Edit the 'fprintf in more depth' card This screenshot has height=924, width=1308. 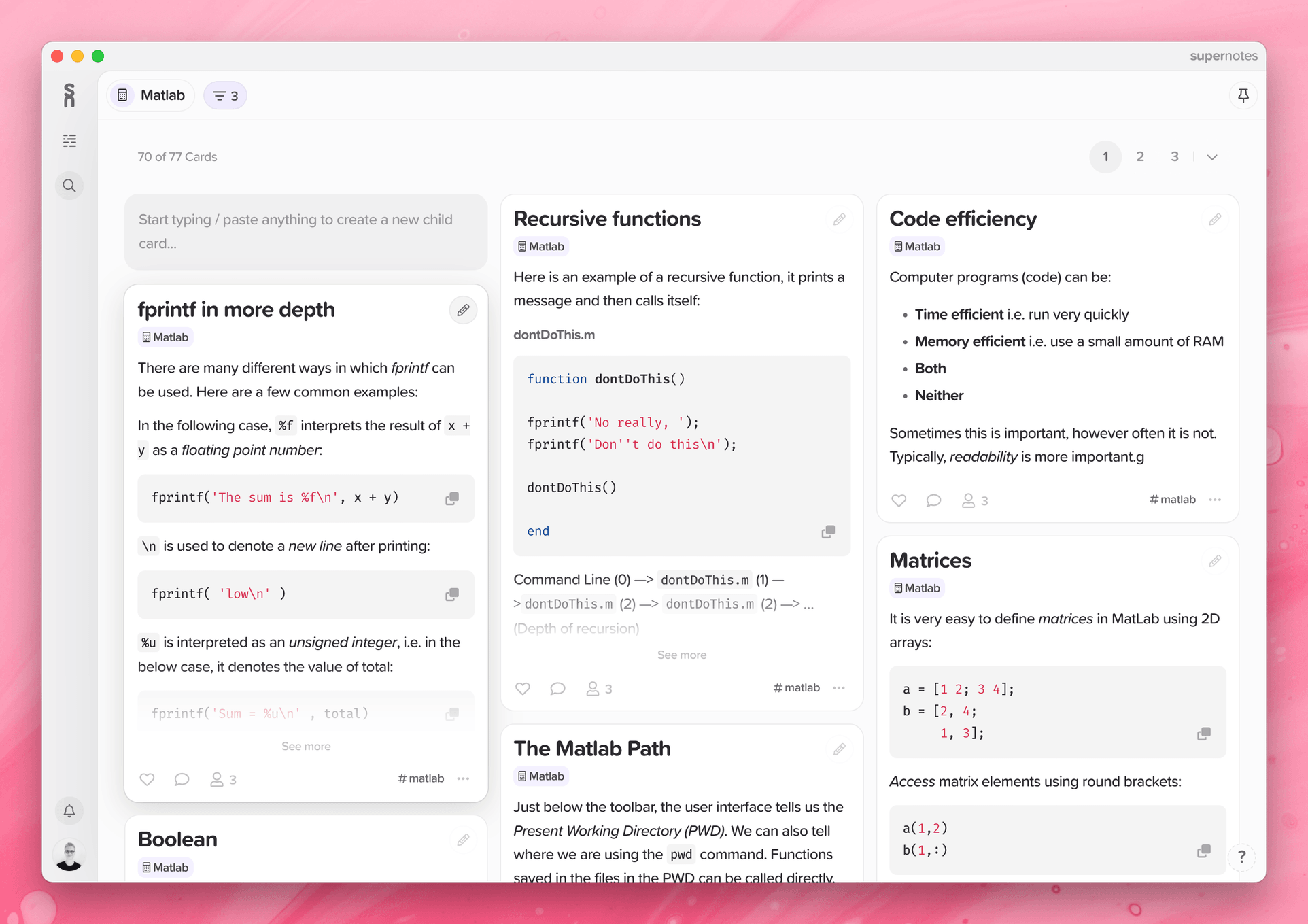463,310
